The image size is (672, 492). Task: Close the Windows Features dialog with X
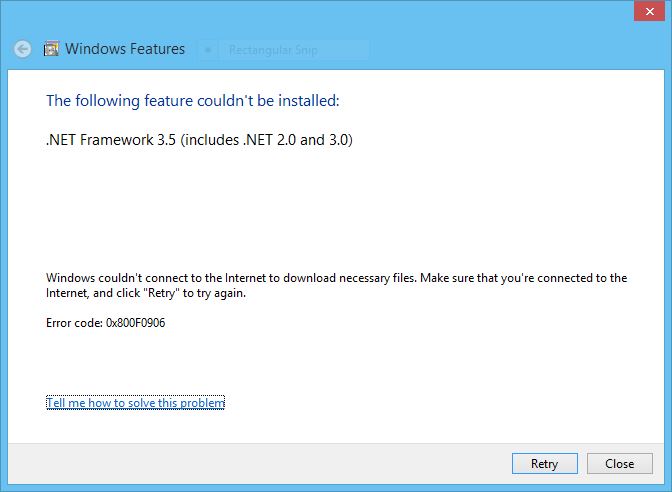649,12
